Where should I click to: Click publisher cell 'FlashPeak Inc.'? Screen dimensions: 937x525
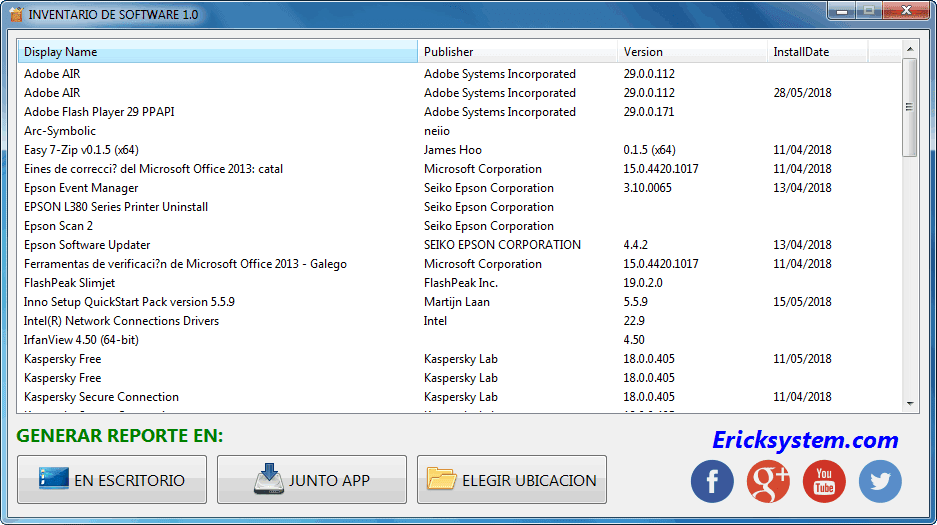coord(461,283)
